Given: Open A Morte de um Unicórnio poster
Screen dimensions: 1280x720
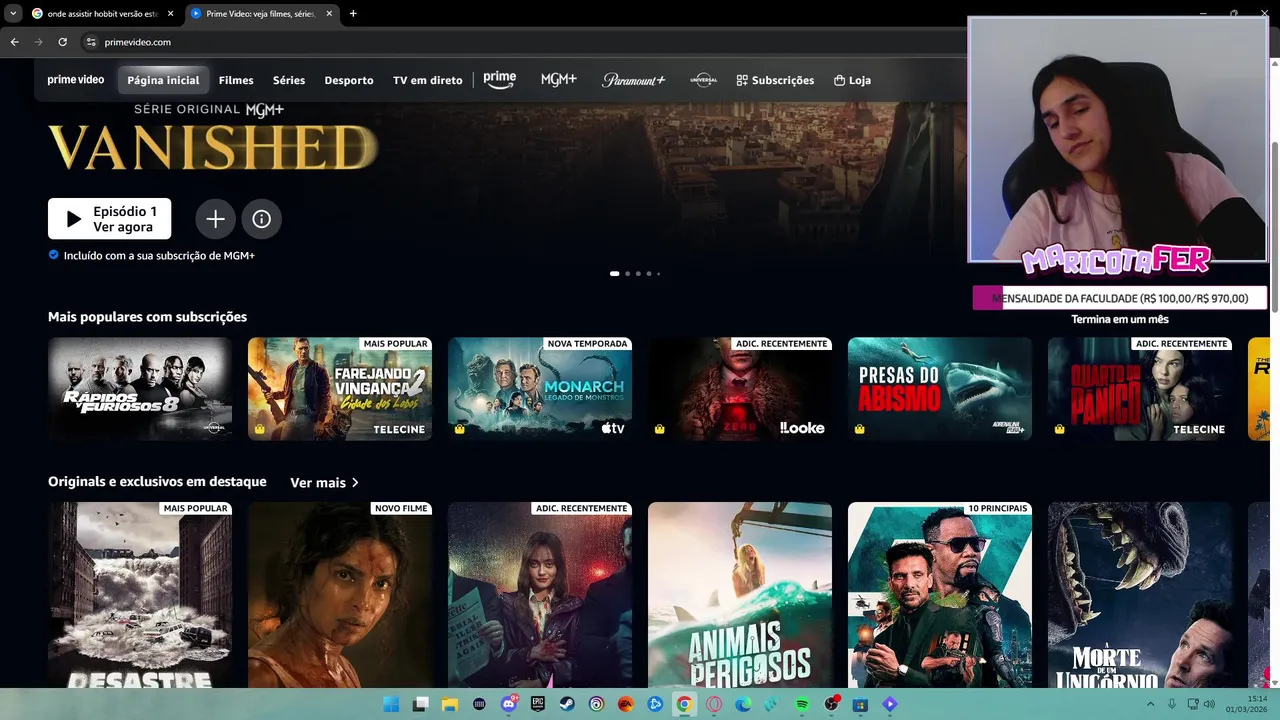Looking at the screenshot, I should coord(1140,595).
